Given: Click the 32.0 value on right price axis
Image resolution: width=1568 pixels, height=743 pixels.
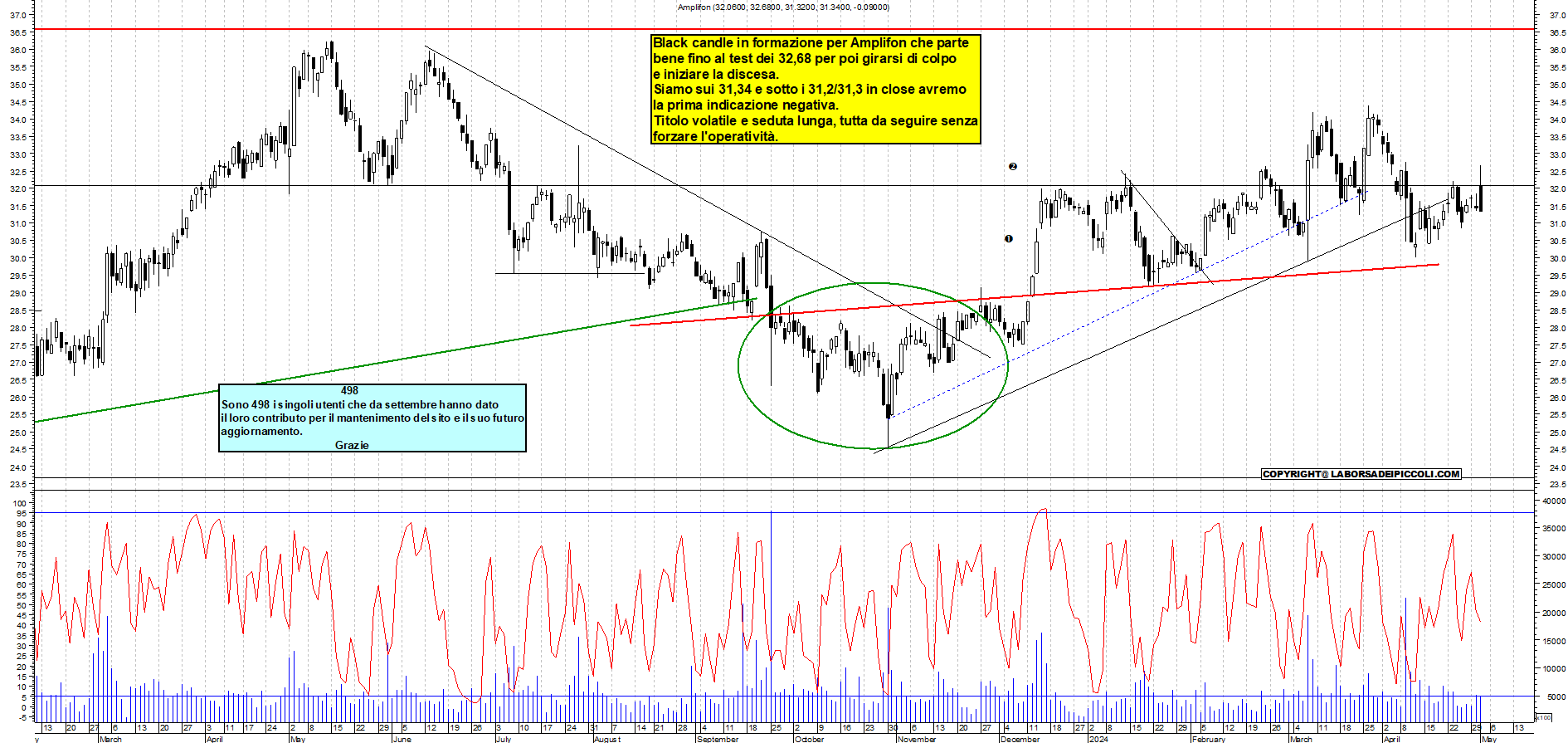Looking at the screenshot, I should 1557,189.
